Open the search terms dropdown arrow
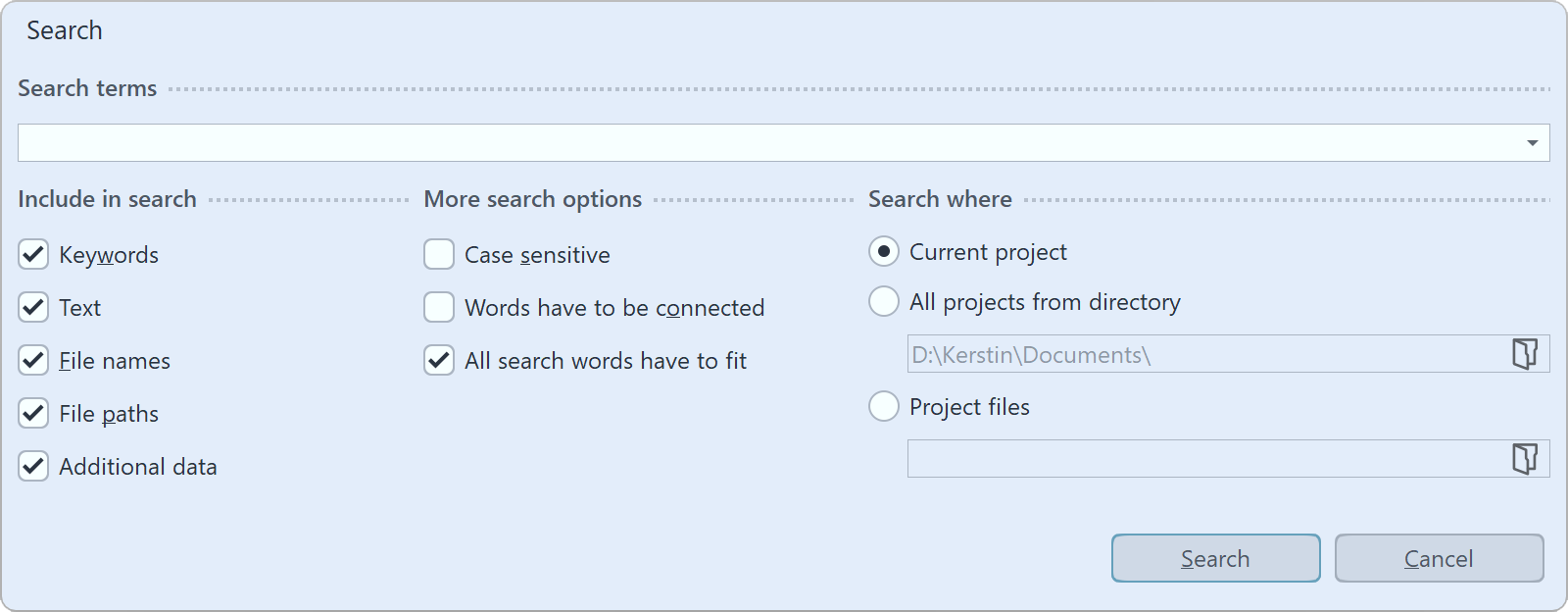 tap(1534, 142)
